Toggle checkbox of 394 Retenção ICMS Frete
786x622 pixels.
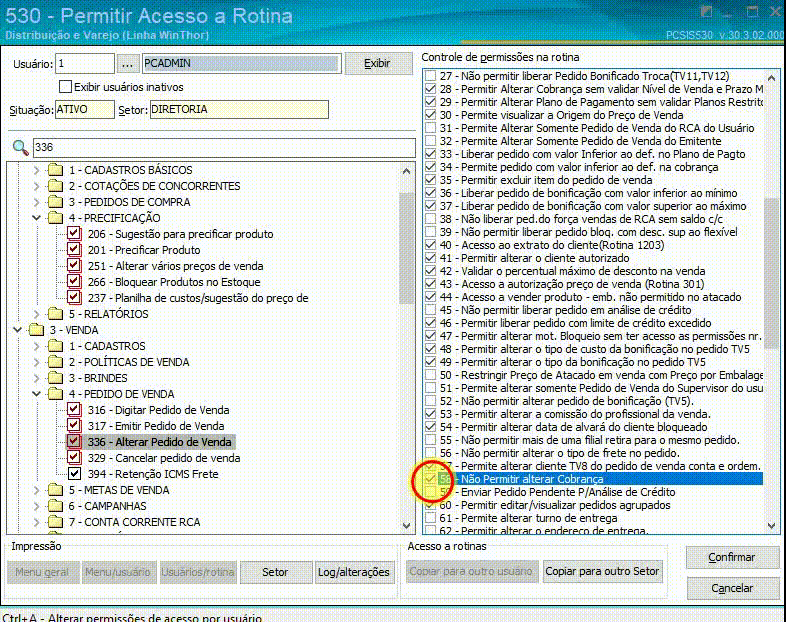[x=74, y=474]
